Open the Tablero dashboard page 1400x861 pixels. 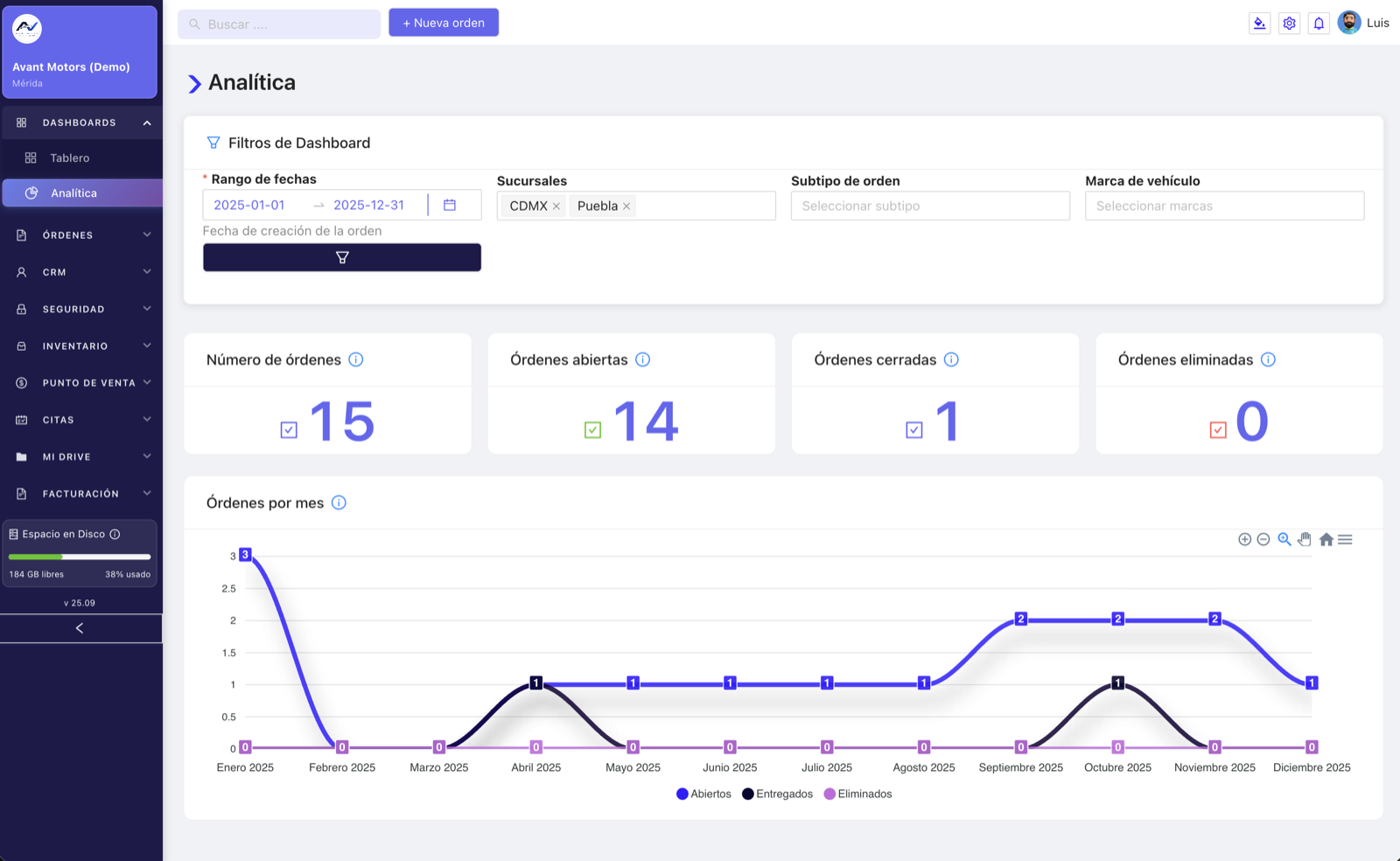tap(81, 157)
